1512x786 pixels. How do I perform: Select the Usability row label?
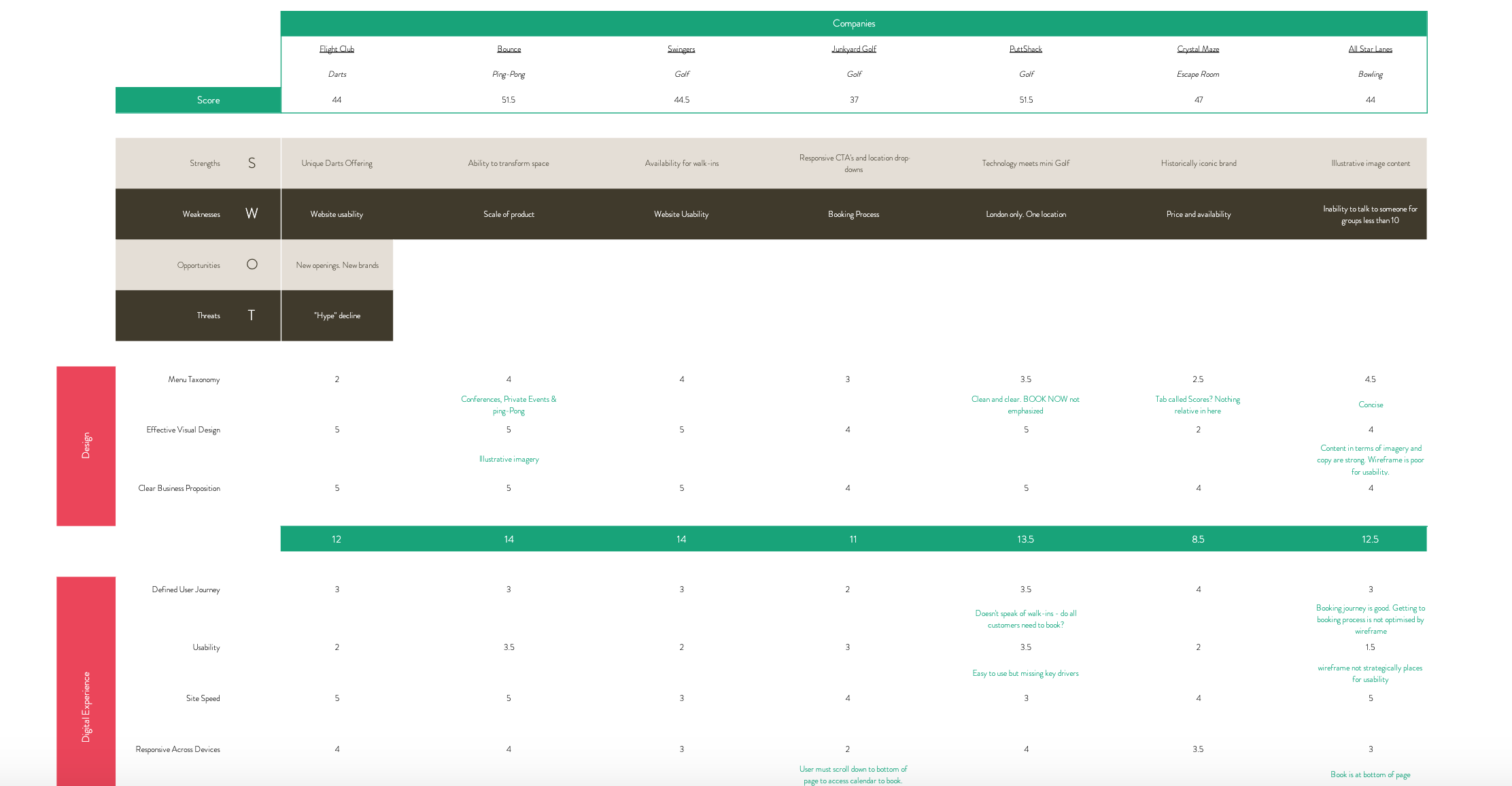(206, 647)
